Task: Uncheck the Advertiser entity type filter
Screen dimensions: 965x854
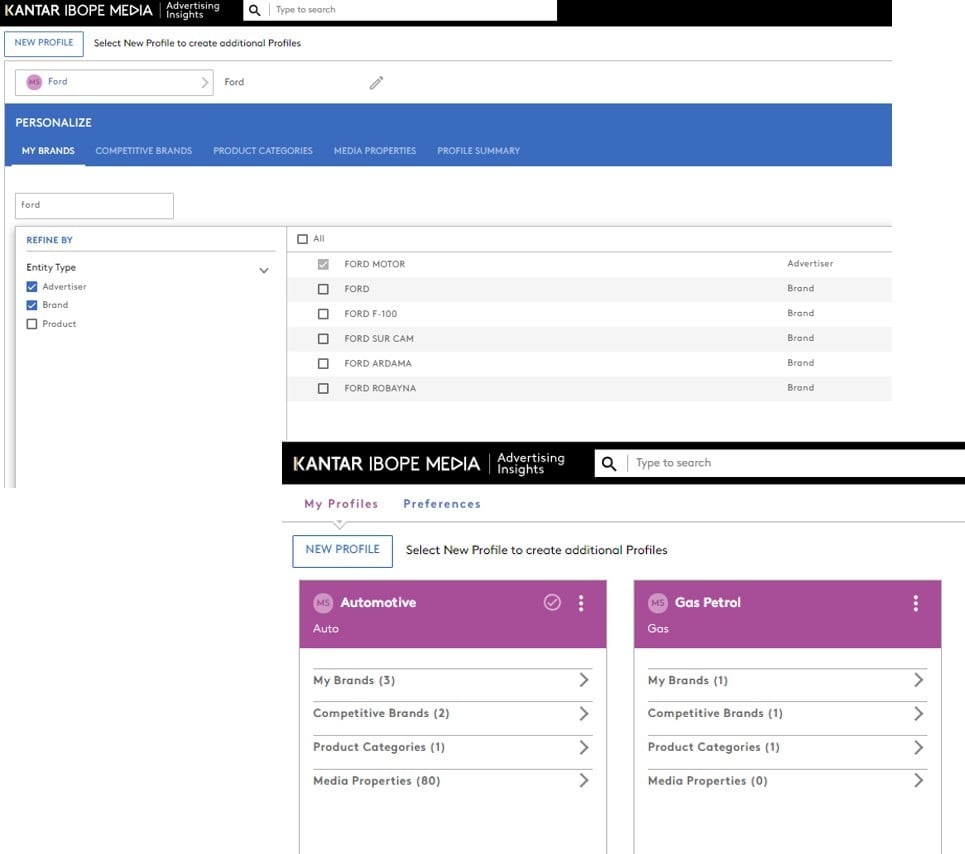Action: pyautogui.click(x=32, y=287)
